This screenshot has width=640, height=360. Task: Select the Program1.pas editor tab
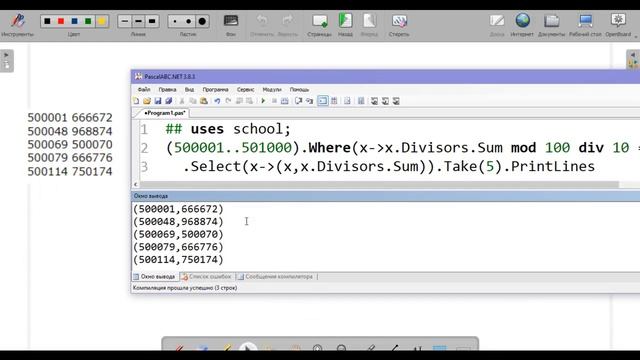pyautogui.click(x=164, y=113)
